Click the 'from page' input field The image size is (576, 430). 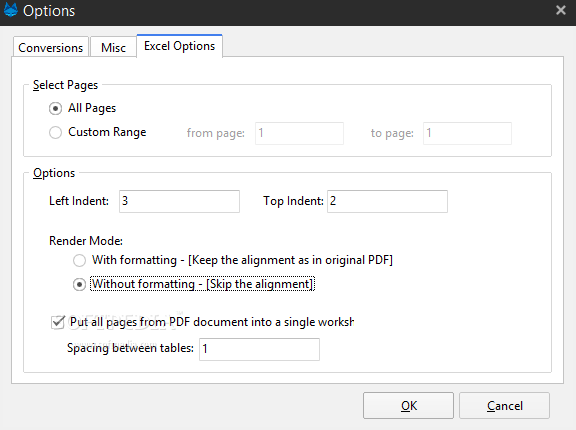click(299, 133)
